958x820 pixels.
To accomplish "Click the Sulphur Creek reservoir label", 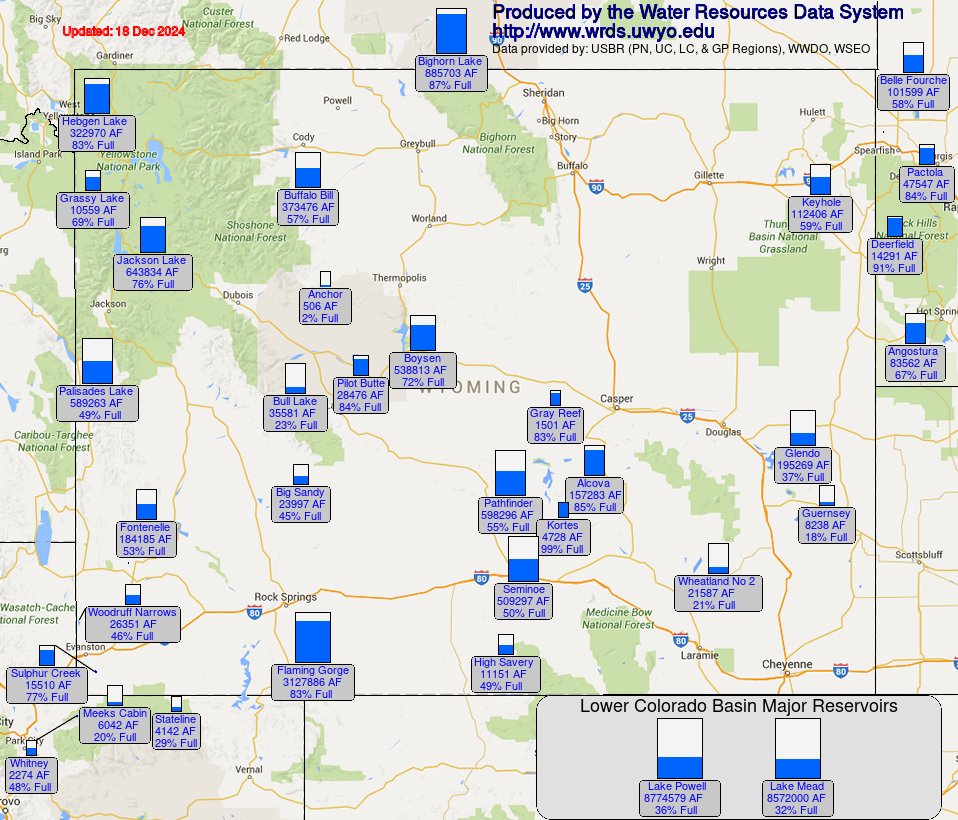I will pyautogui.click(x=45, y=682).
